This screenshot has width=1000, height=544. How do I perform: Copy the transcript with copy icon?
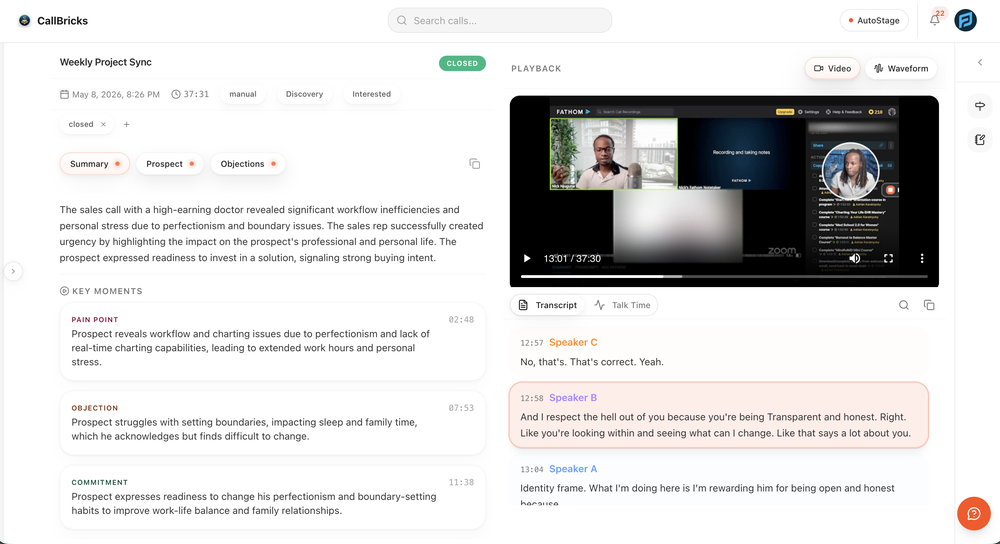(929, 305)
